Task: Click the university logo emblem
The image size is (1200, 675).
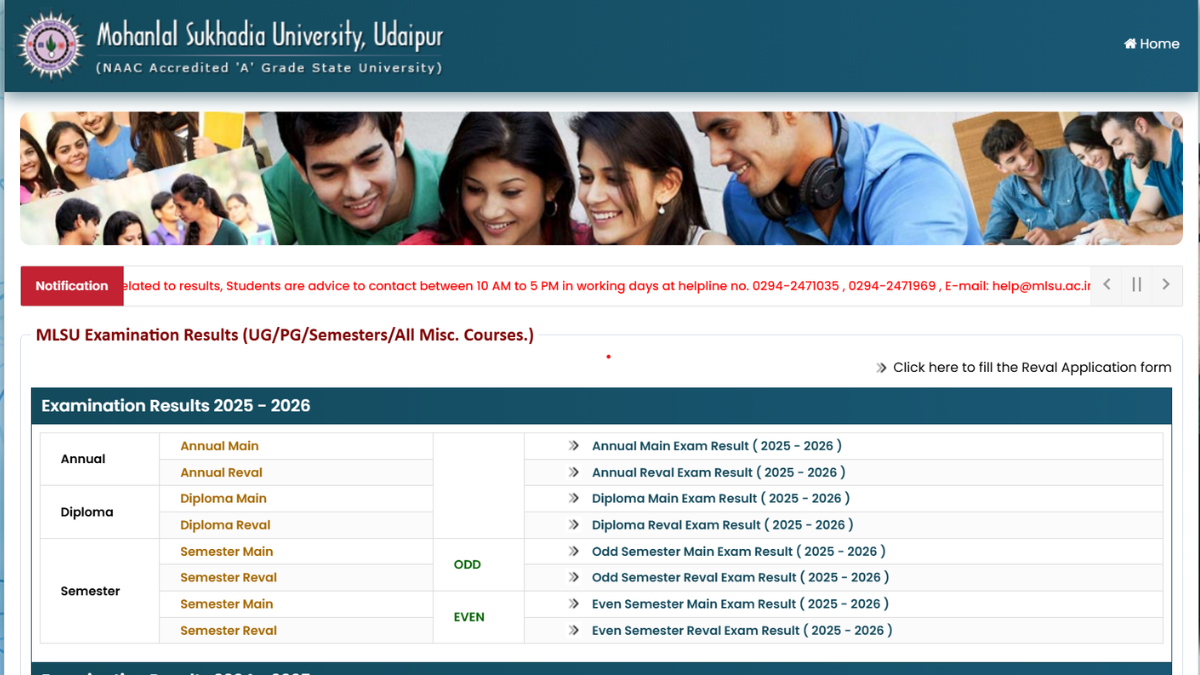Action: (52, 45)
